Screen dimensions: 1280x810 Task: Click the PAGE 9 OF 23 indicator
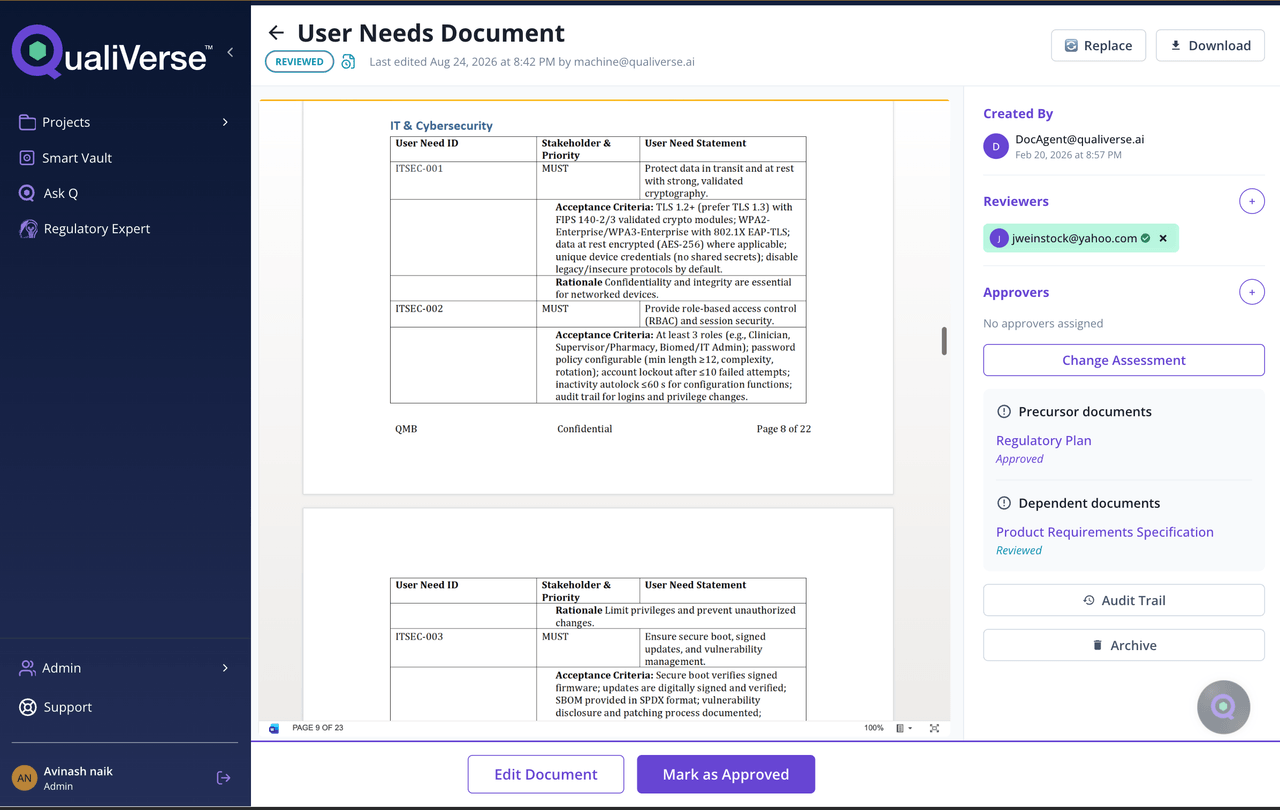tap(317, 728)
